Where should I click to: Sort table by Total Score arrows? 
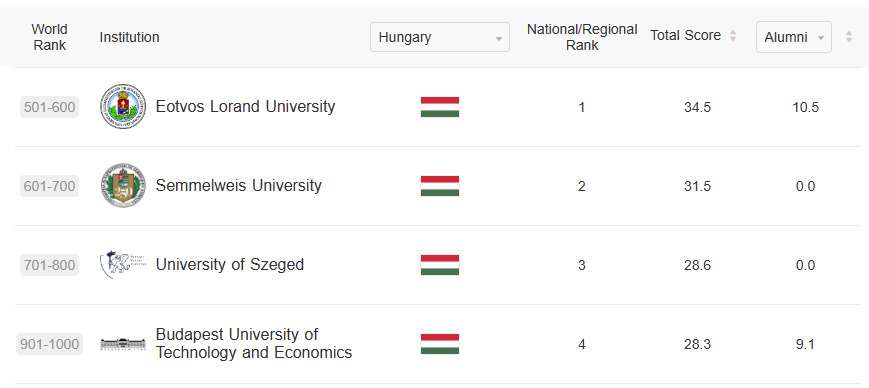point(733,36)
